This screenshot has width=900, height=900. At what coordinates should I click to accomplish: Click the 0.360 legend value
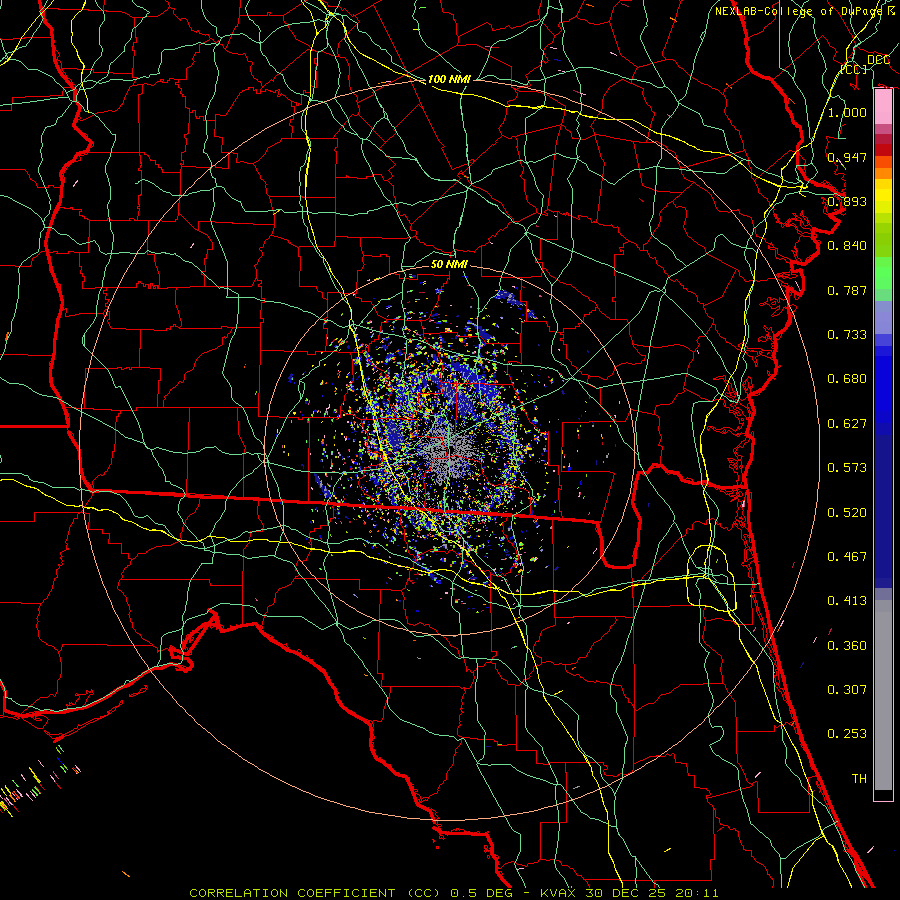click(x=847, y=646)
